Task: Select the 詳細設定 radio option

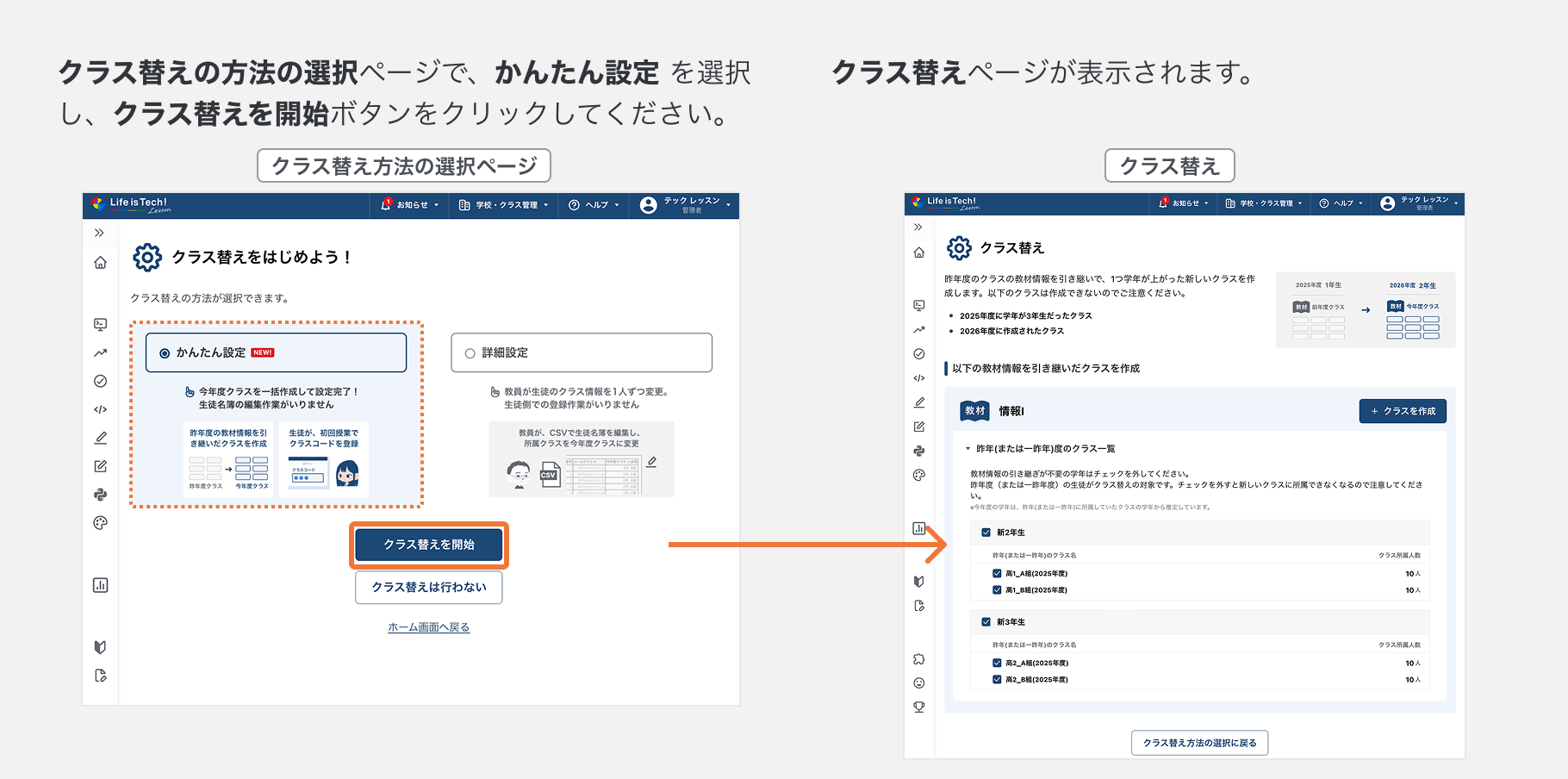Action: (470, 353)
